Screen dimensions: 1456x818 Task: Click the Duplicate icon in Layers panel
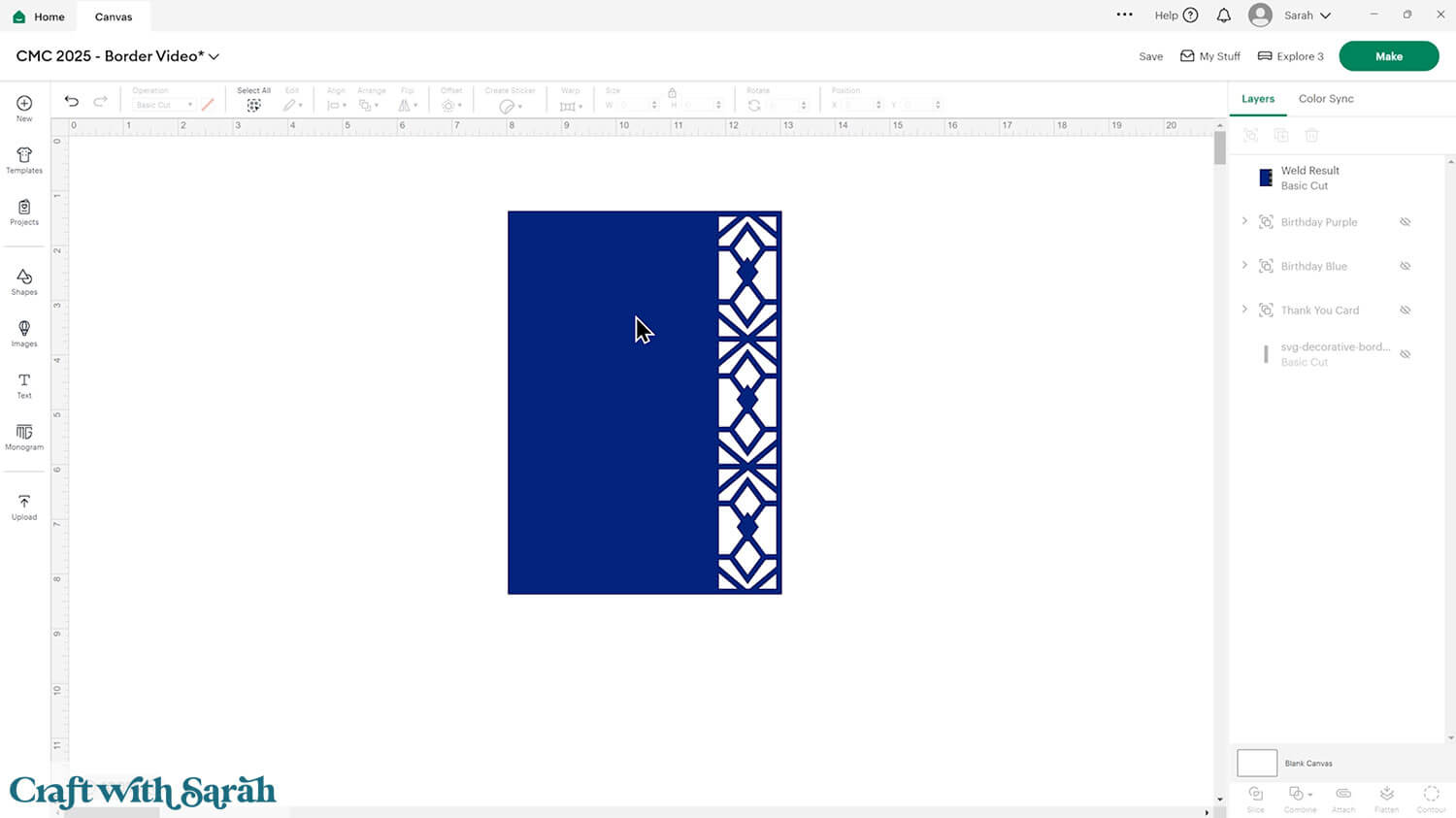(1281, 136)
